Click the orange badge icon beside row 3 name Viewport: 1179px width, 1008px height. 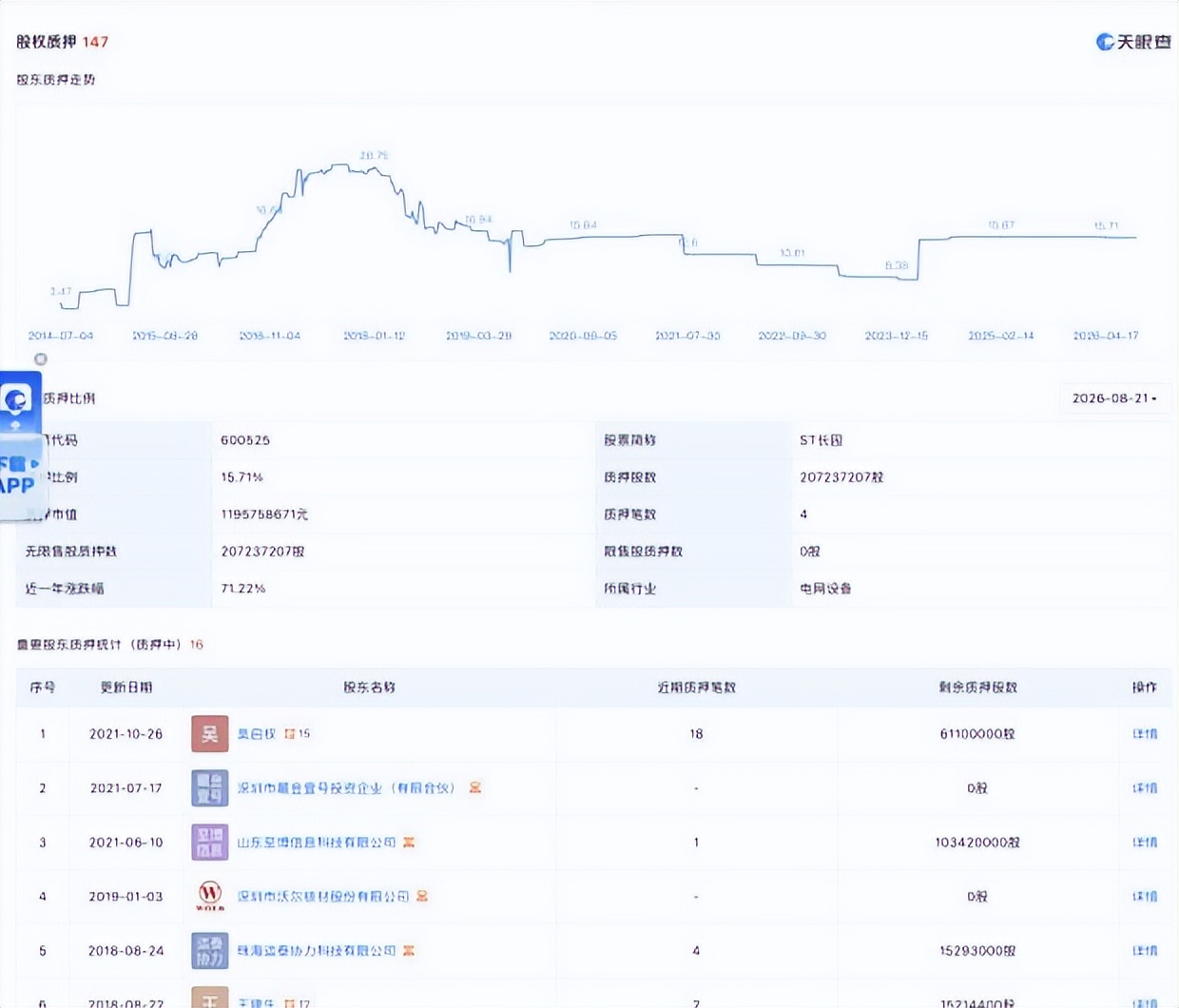point(409,842)
